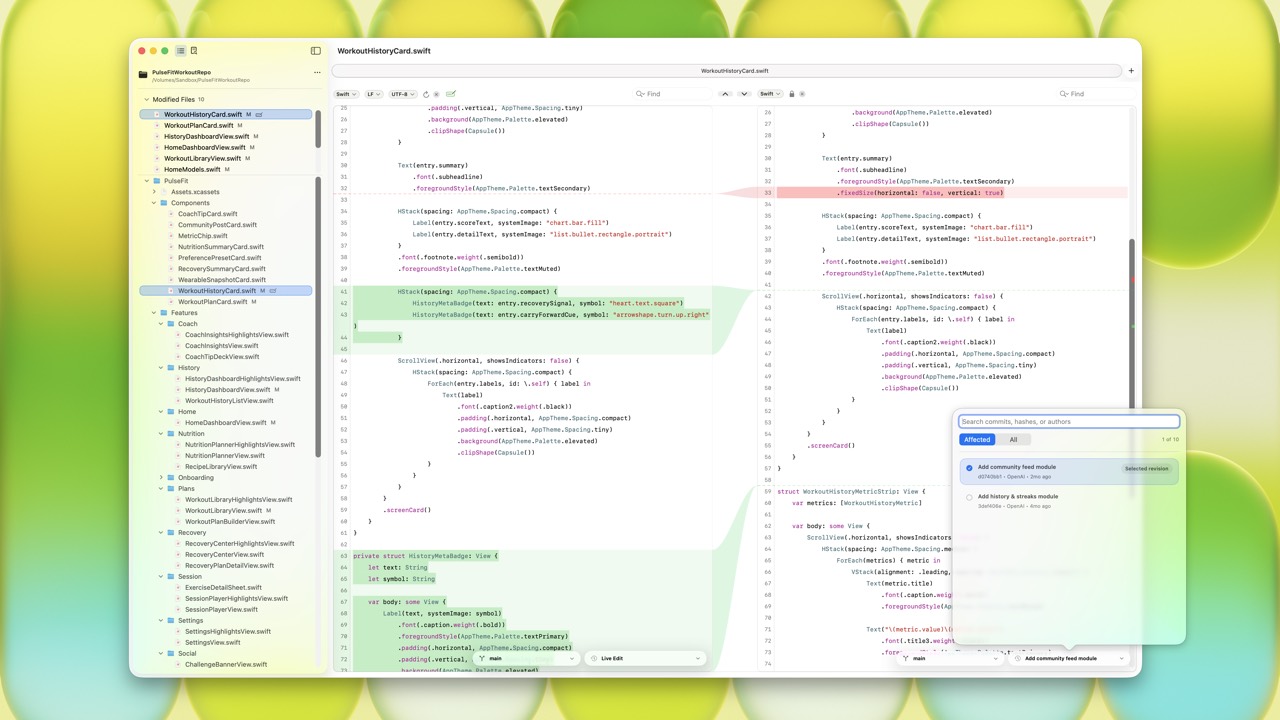Open the Live Edit revision dropdown

(645, 659)
